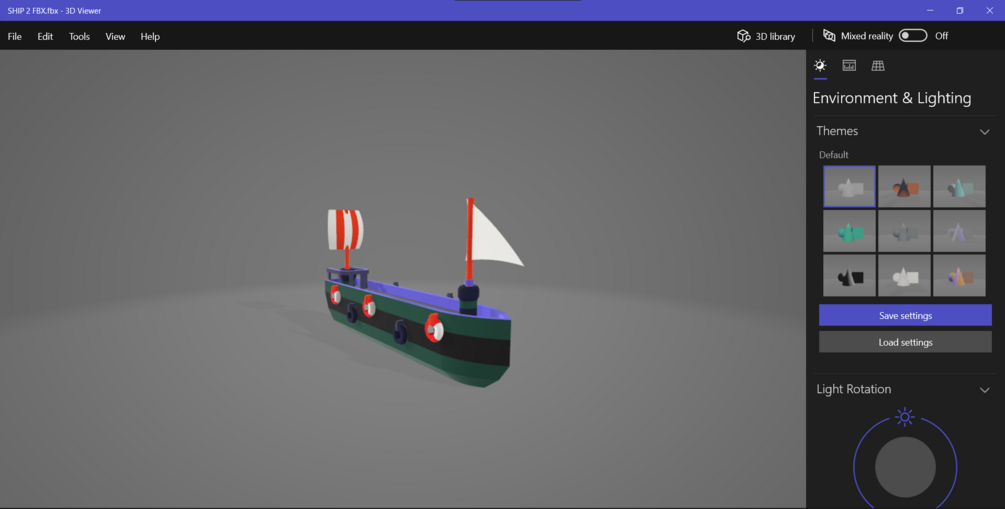Image resolution: width=1005 pixels, height=509 pixels.
Task: Open the Stats & Shading panel tab
Action: 849,65
